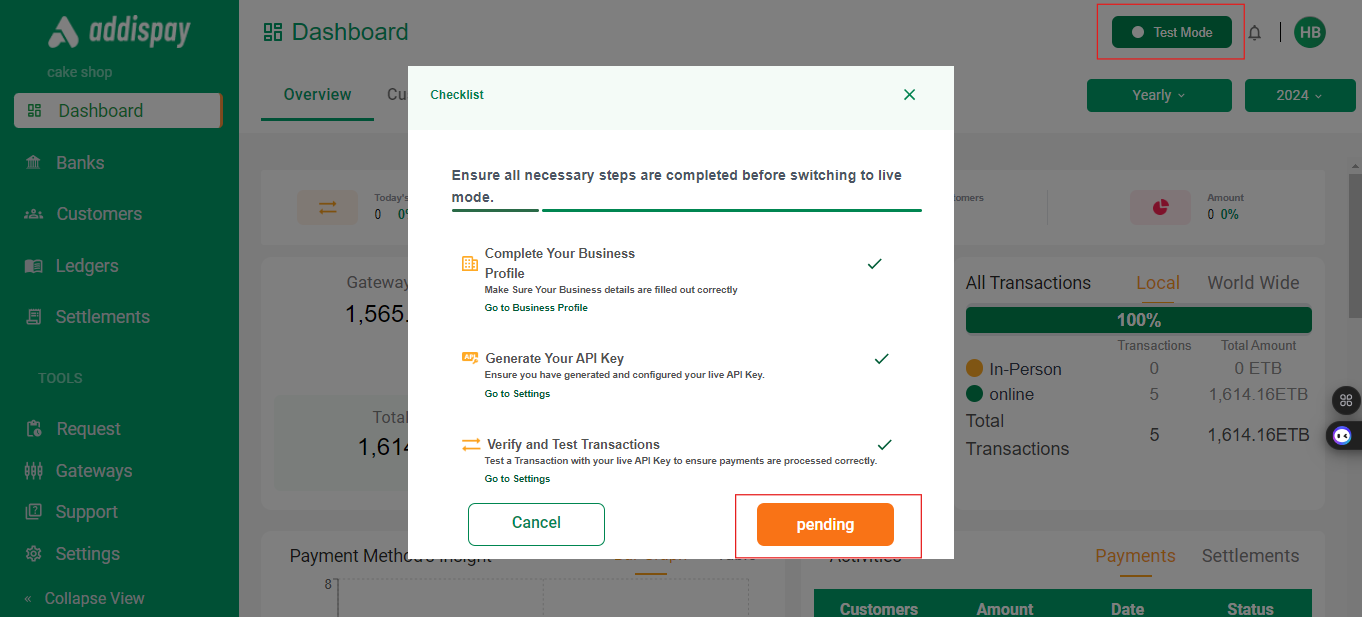Click the Support sidebar icon
The width and height of the screenshot is (1362, 617).
coord(34,512)
